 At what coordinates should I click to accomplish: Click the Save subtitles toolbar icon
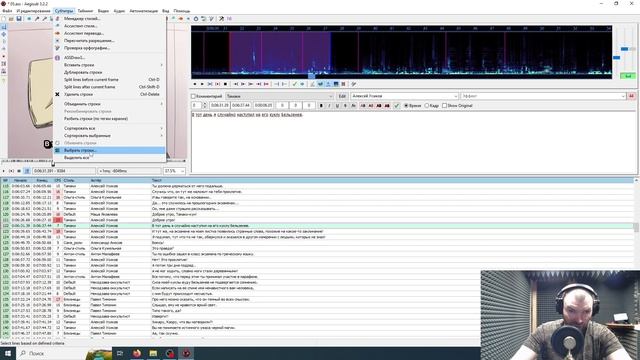19,19
